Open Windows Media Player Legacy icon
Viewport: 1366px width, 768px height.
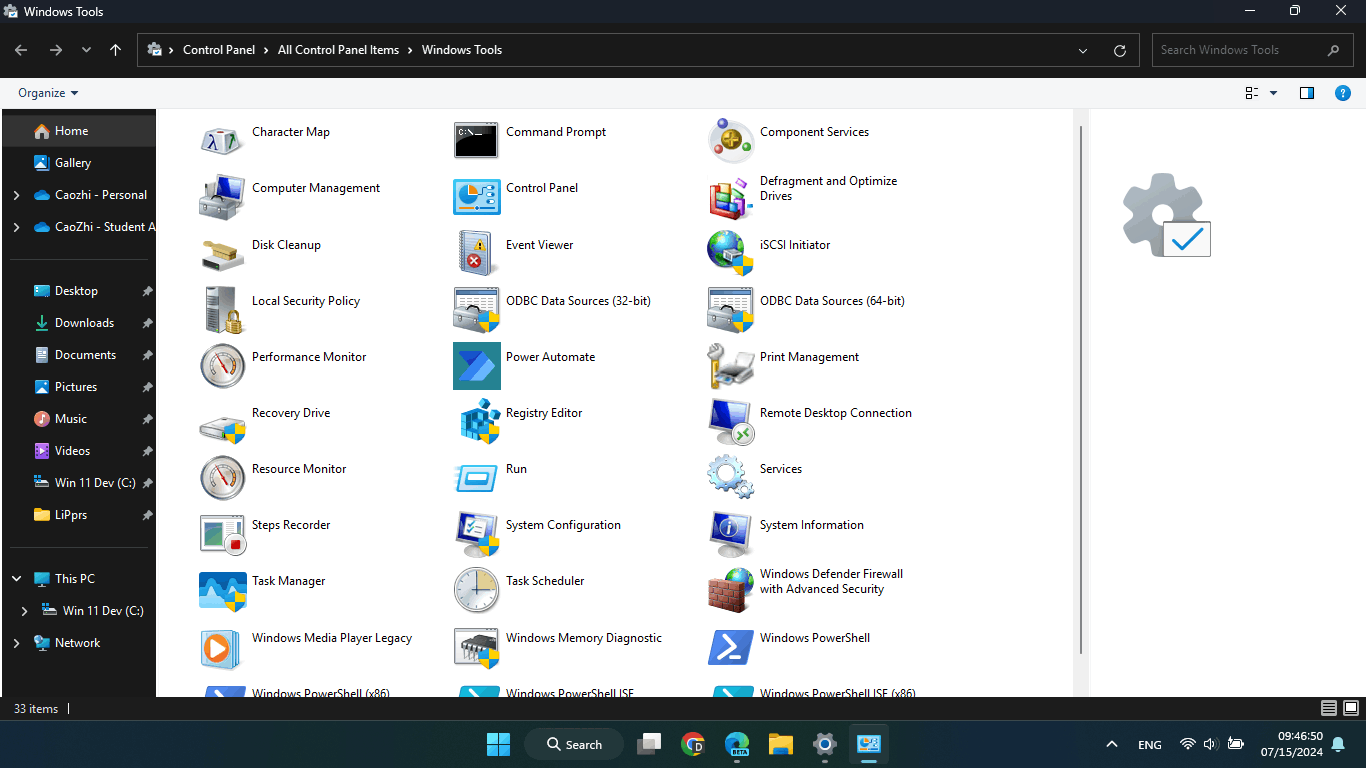[222, 647]
